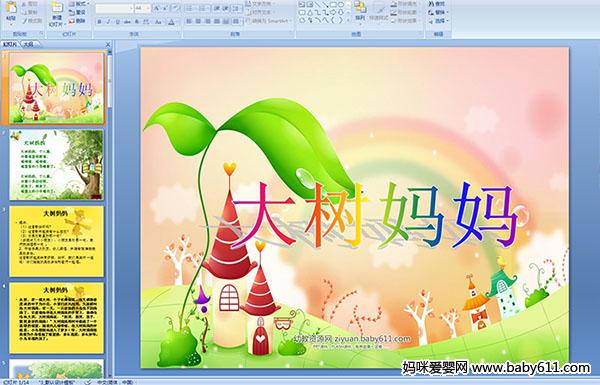Switch to the Slides (幻灯片) pane tab
This screenshot has height=385, width=600.
(x=10, y=44)
